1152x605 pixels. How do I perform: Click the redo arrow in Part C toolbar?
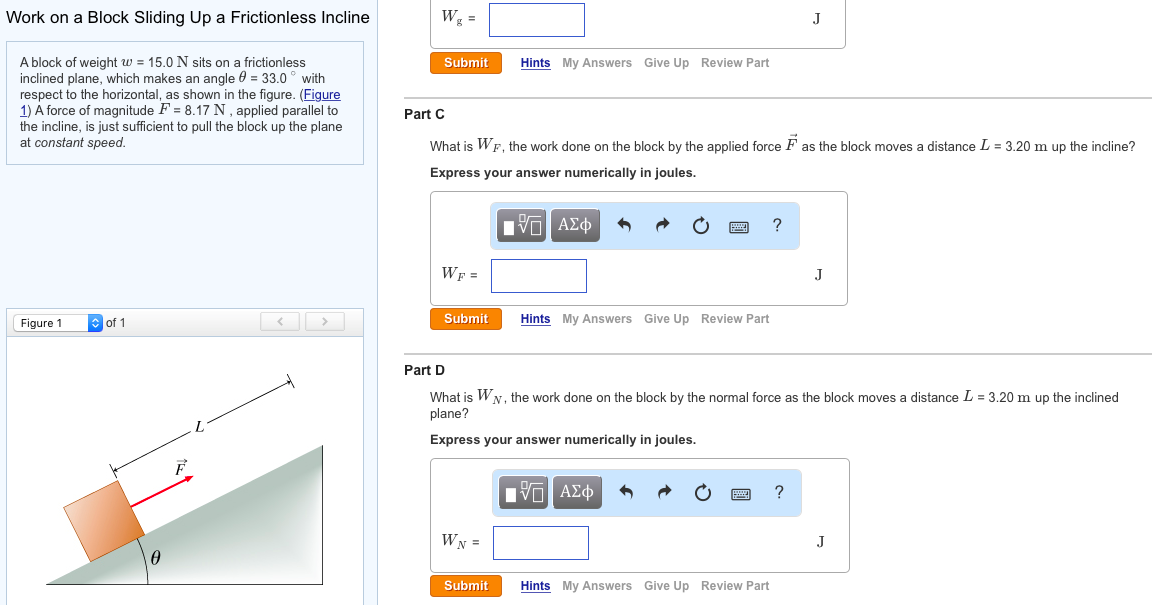click(x=662, y=225)
